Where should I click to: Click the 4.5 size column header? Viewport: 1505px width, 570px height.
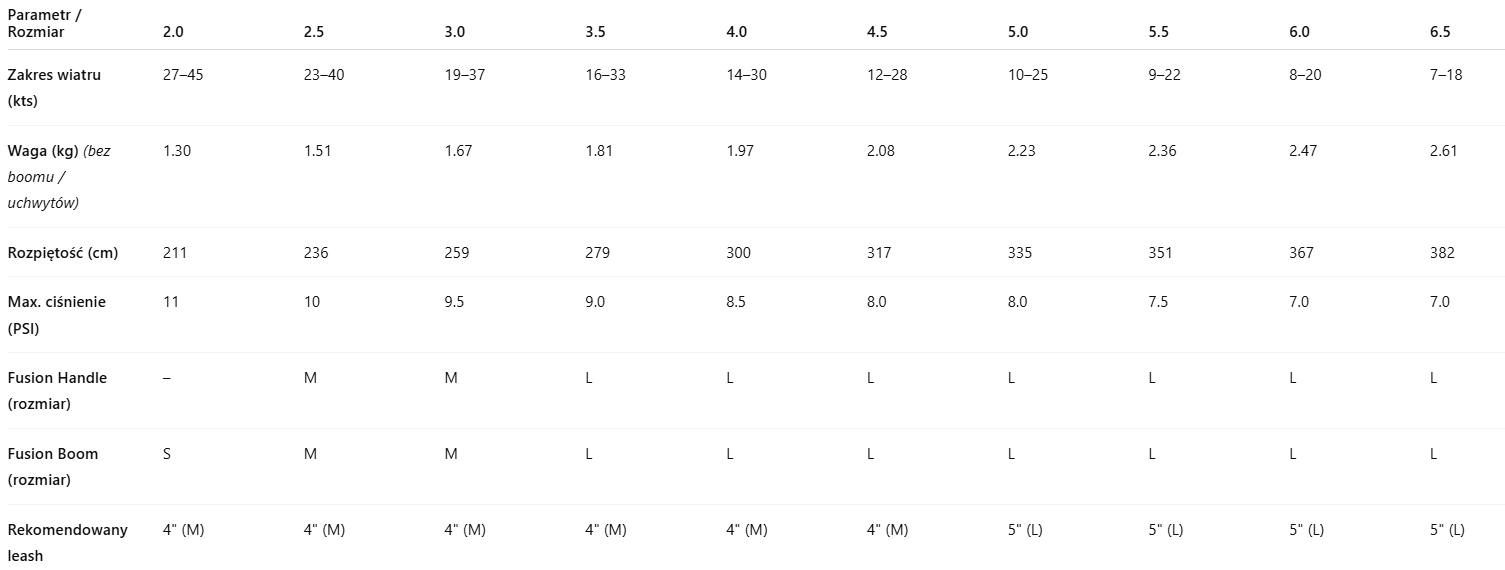coord(877,32)
